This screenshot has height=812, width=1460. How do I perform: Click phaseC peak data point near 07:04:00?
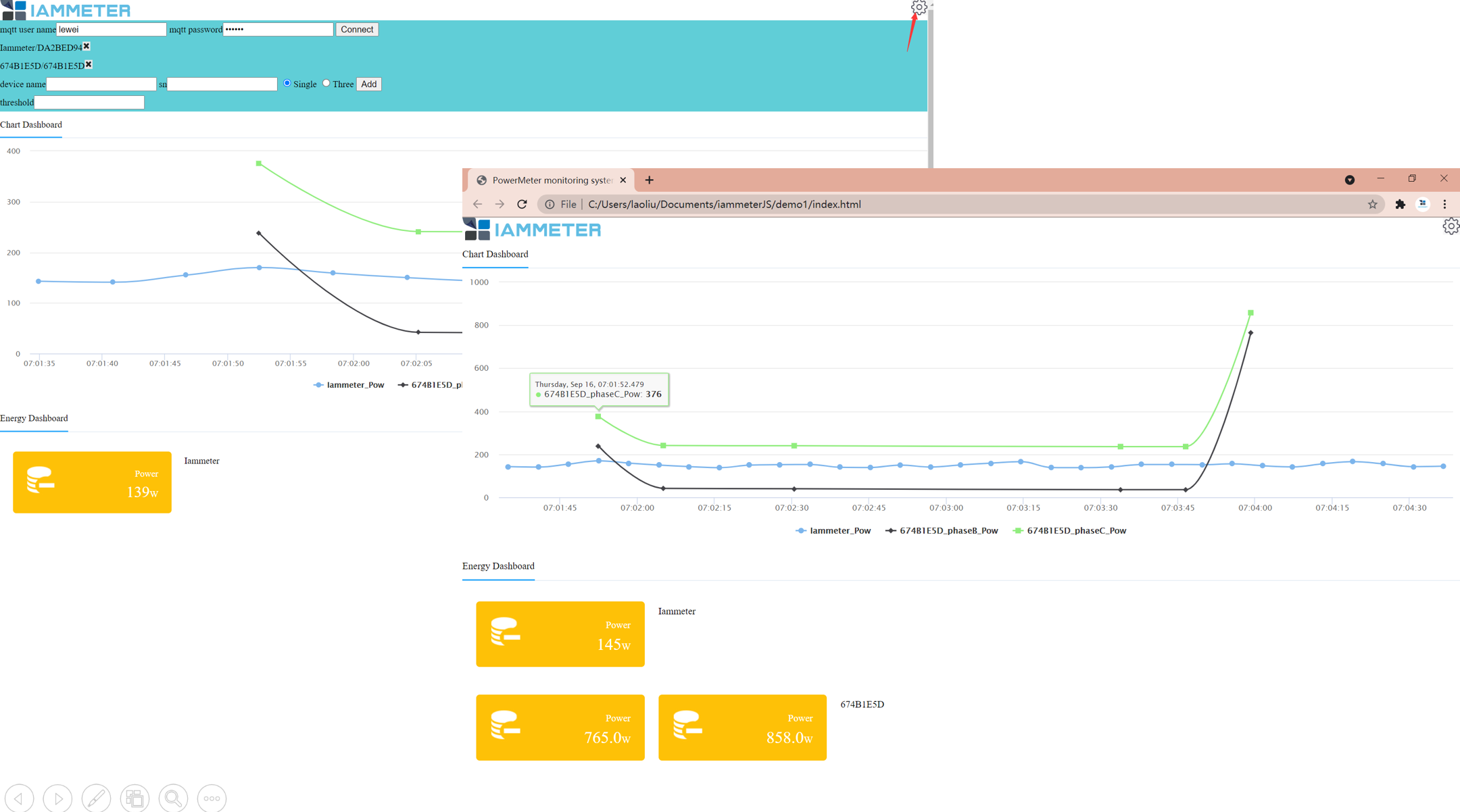1250,313
